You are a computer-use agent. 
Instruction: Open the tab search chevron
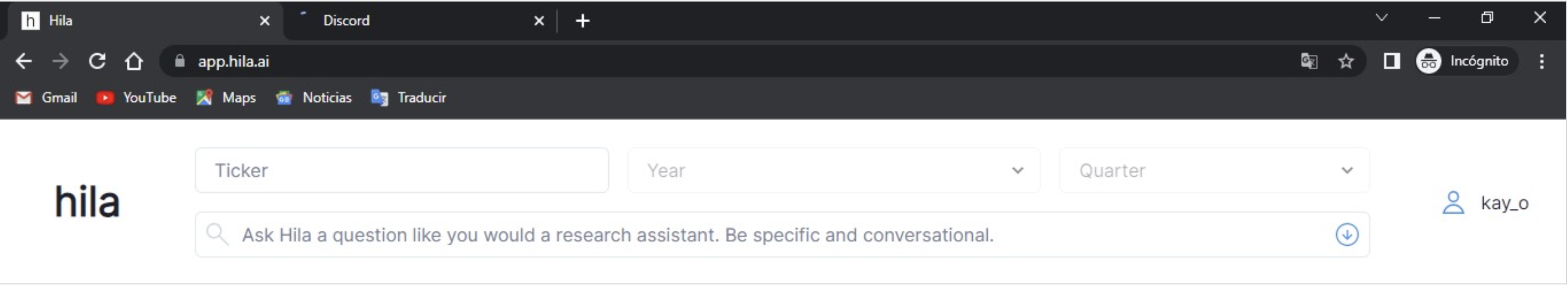coord(1381,18)
